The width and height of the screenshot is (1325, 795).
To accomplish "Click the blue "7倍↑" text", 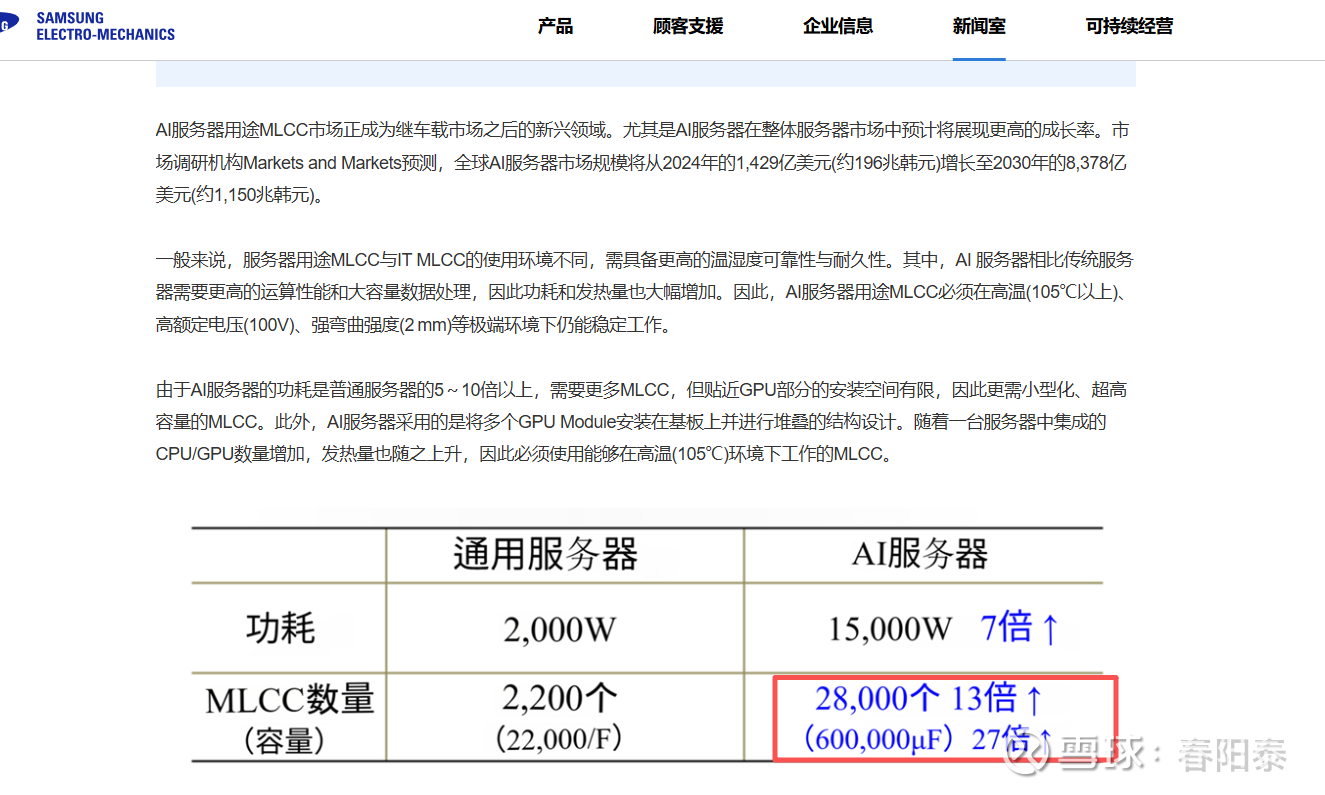I will tap(1020, 628).
